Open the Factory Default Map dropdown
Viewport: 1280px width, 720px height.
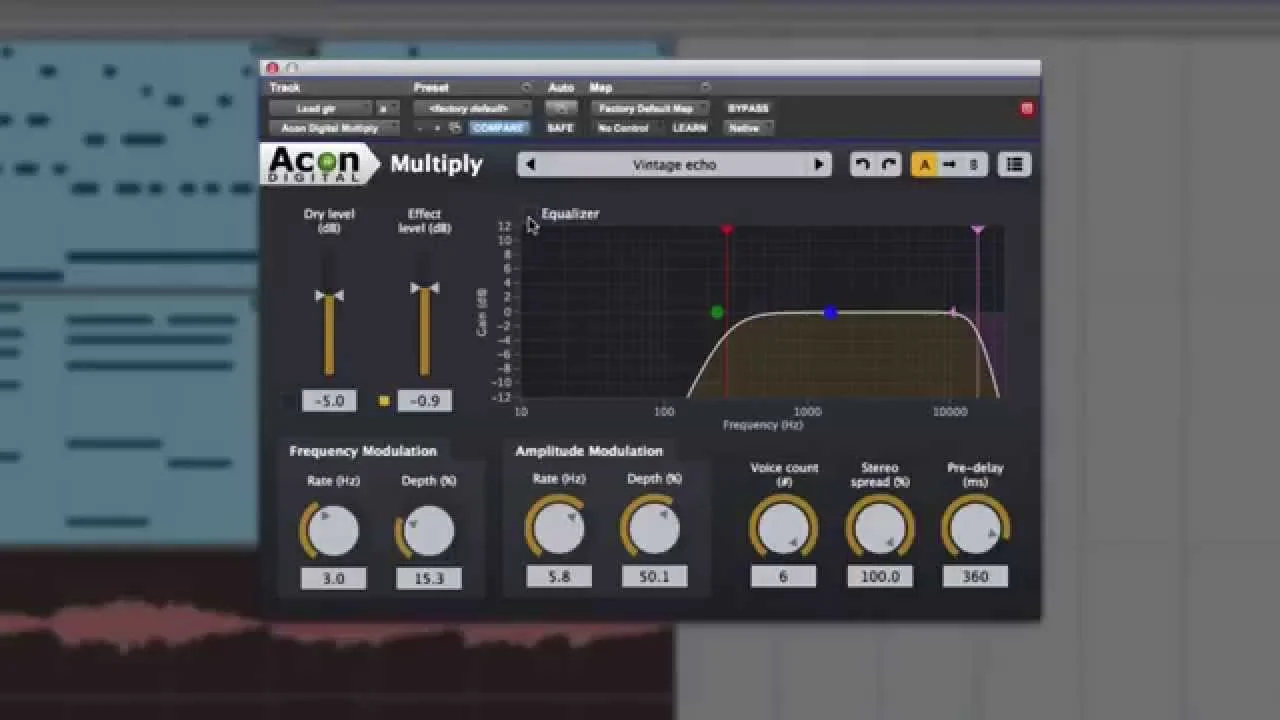click(x=648, y=107)
